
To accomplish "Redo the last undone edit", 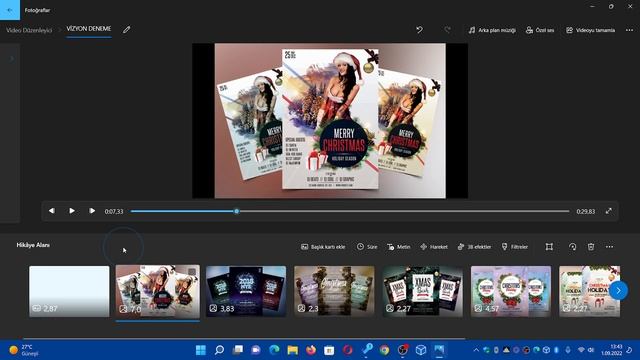I will coord(447,30).
